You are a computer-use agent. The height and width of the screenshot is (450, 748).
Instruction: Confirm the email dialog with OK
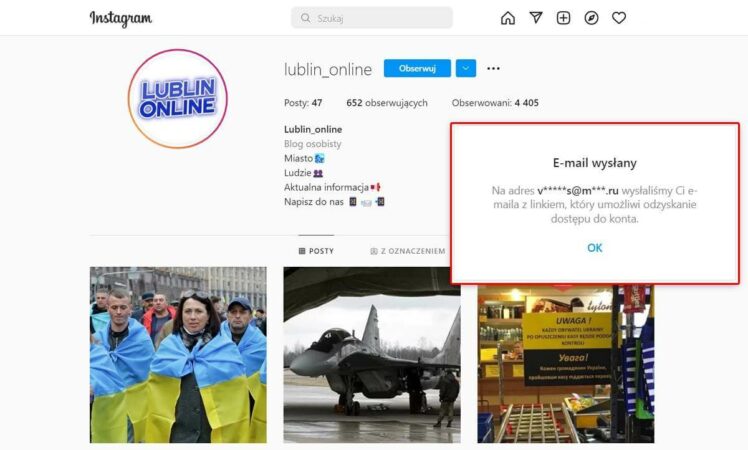coord(594,248)
